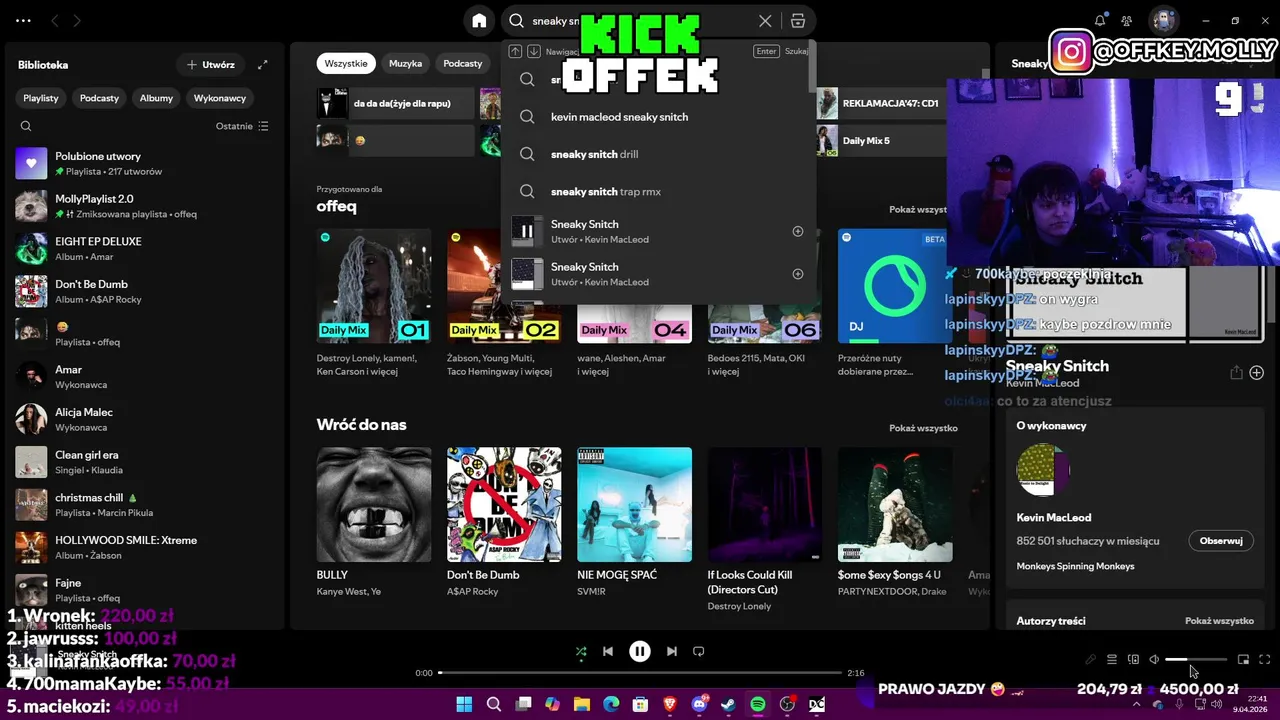Pause playback with the center button

pos(640,651)
